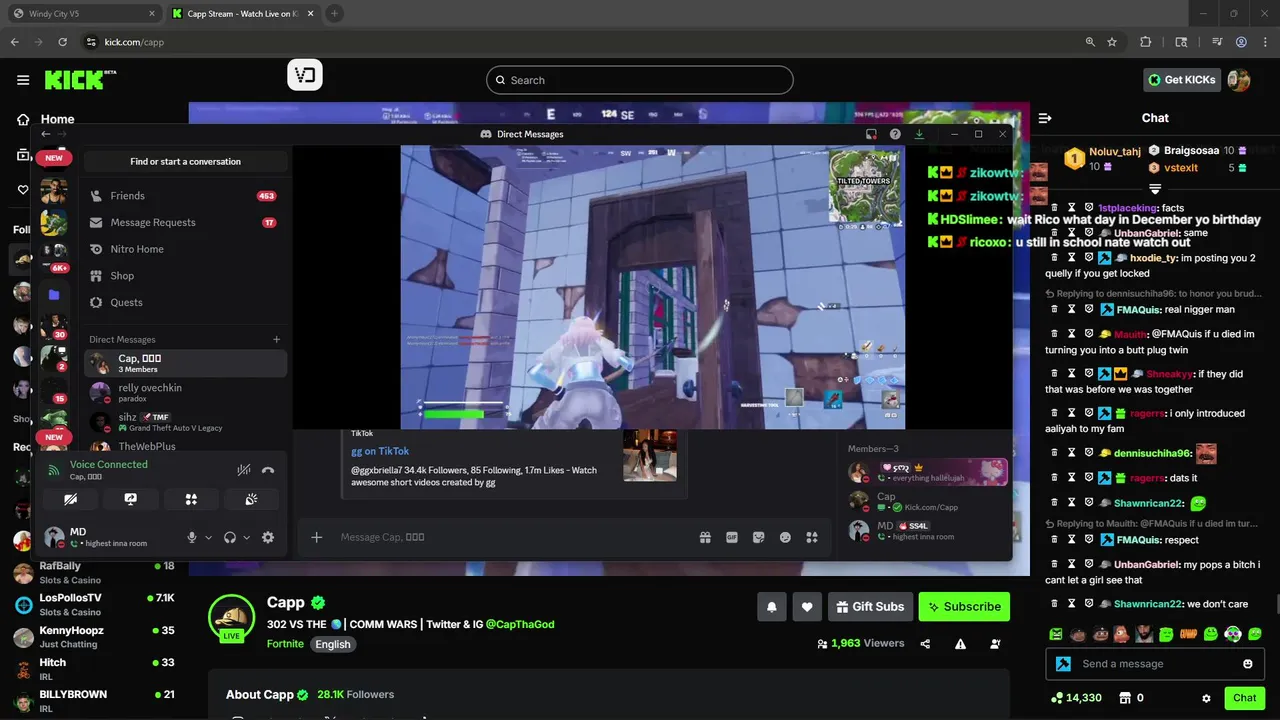Deafen with the Discord headphones icon
This screenshot has height=720, width=1280.
230,537
